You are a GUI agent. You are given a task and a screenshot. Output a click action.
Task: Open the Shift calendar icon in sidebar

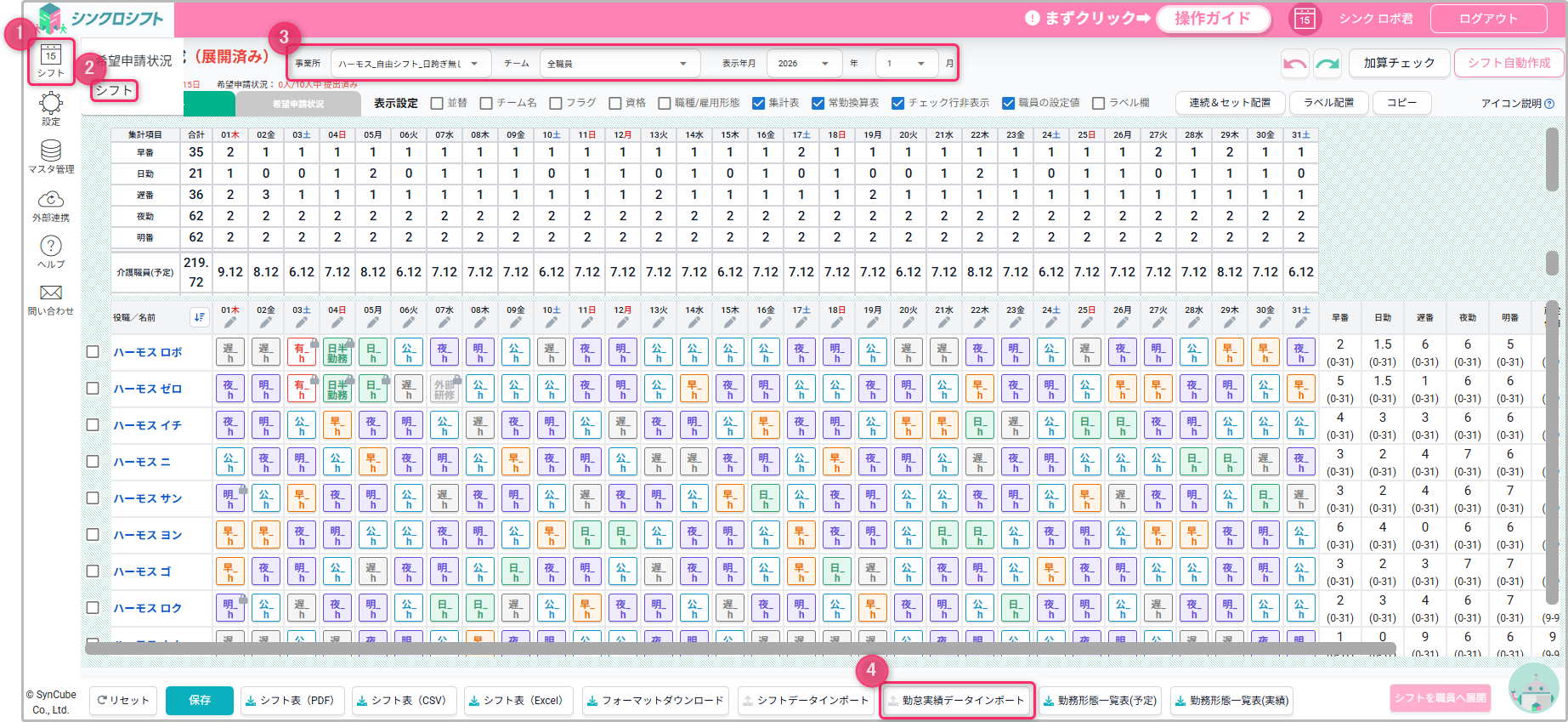(51, 60)
